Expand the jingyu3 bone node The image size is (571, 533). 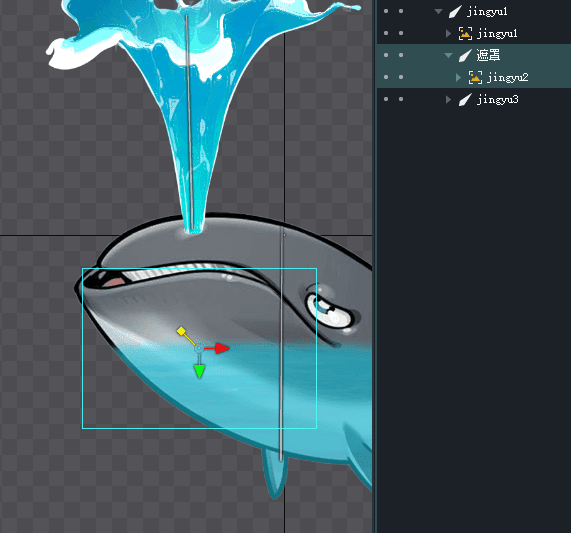point(449,99)
